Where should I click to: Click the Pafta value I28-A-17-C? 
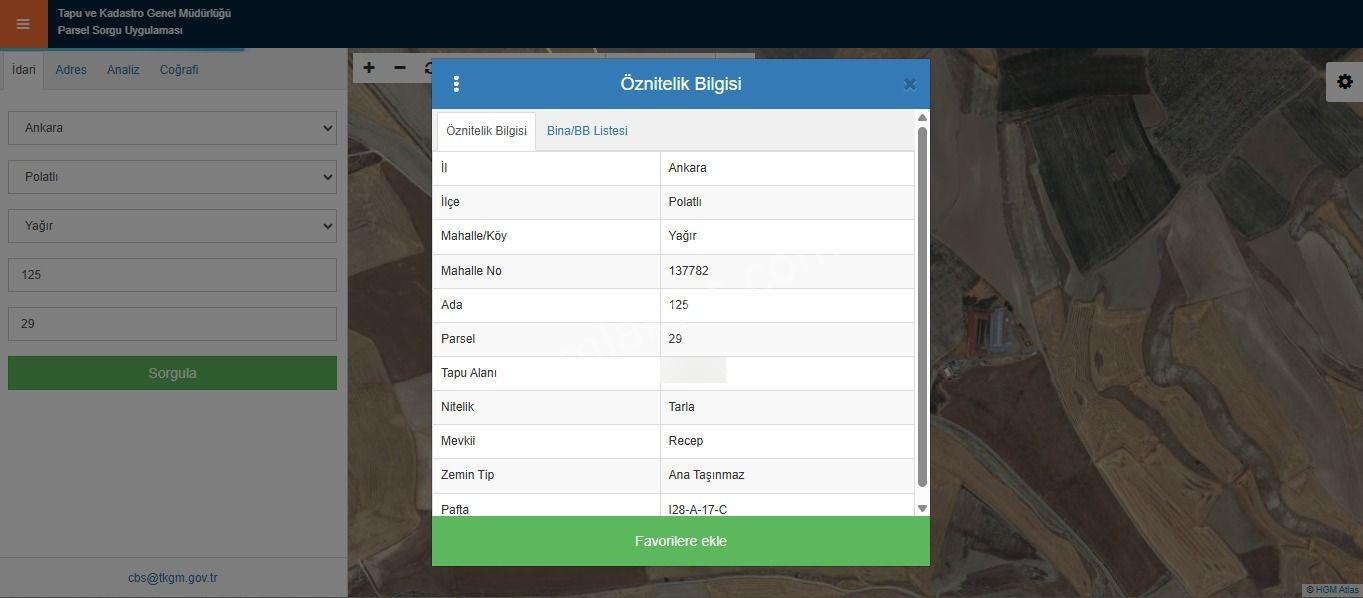pyautogui.click(x=698, y=509)
